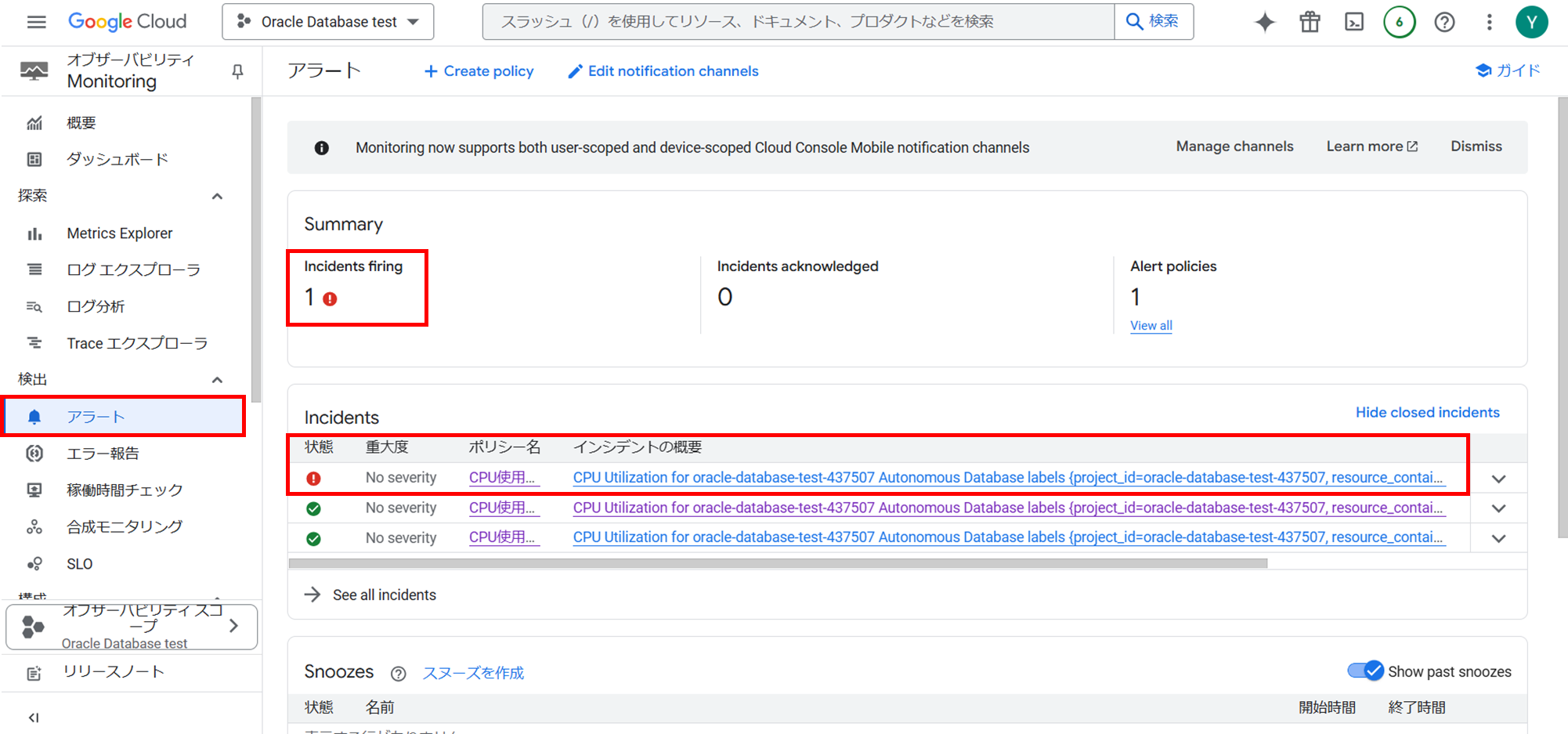
Task: Click the Incidents acknowledged count 0
Action: tap(725, 297)
